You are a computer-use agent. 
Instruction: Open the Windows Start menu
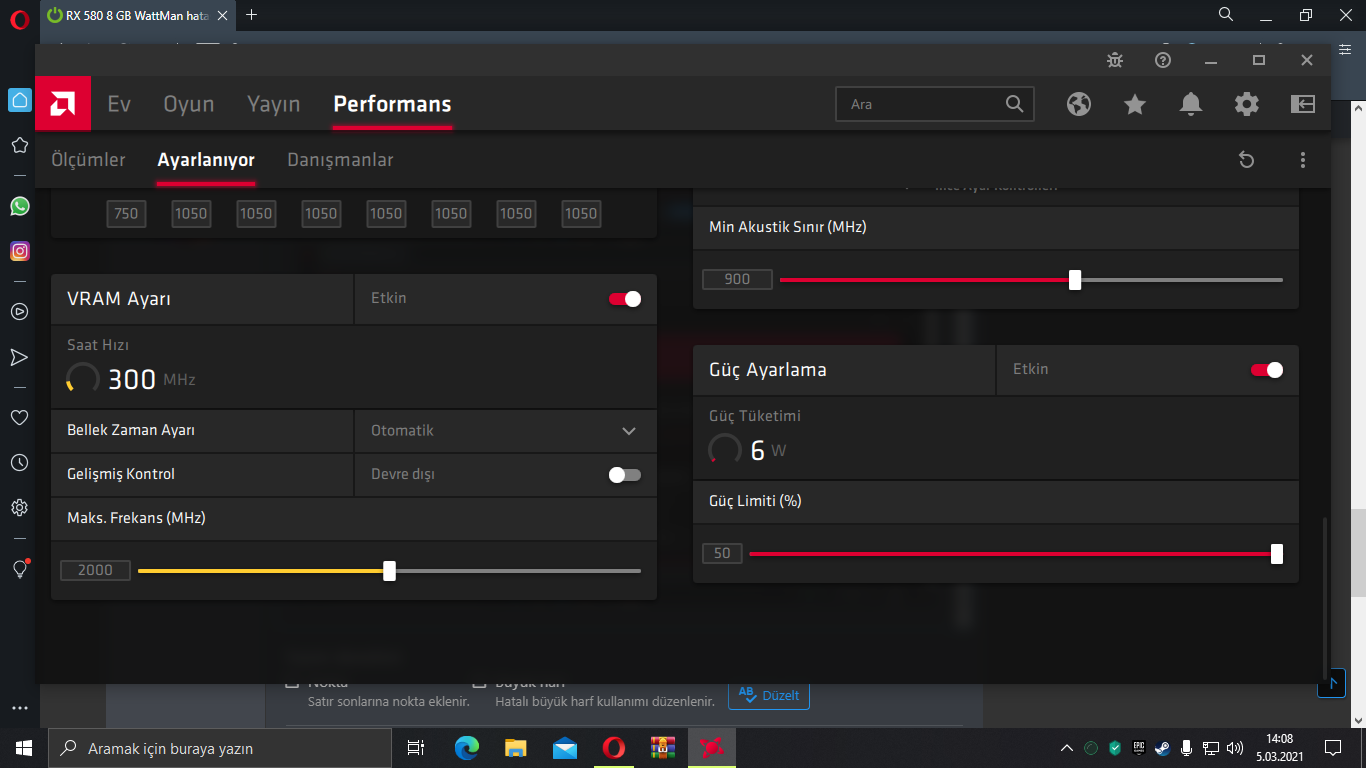pos(24,748)
